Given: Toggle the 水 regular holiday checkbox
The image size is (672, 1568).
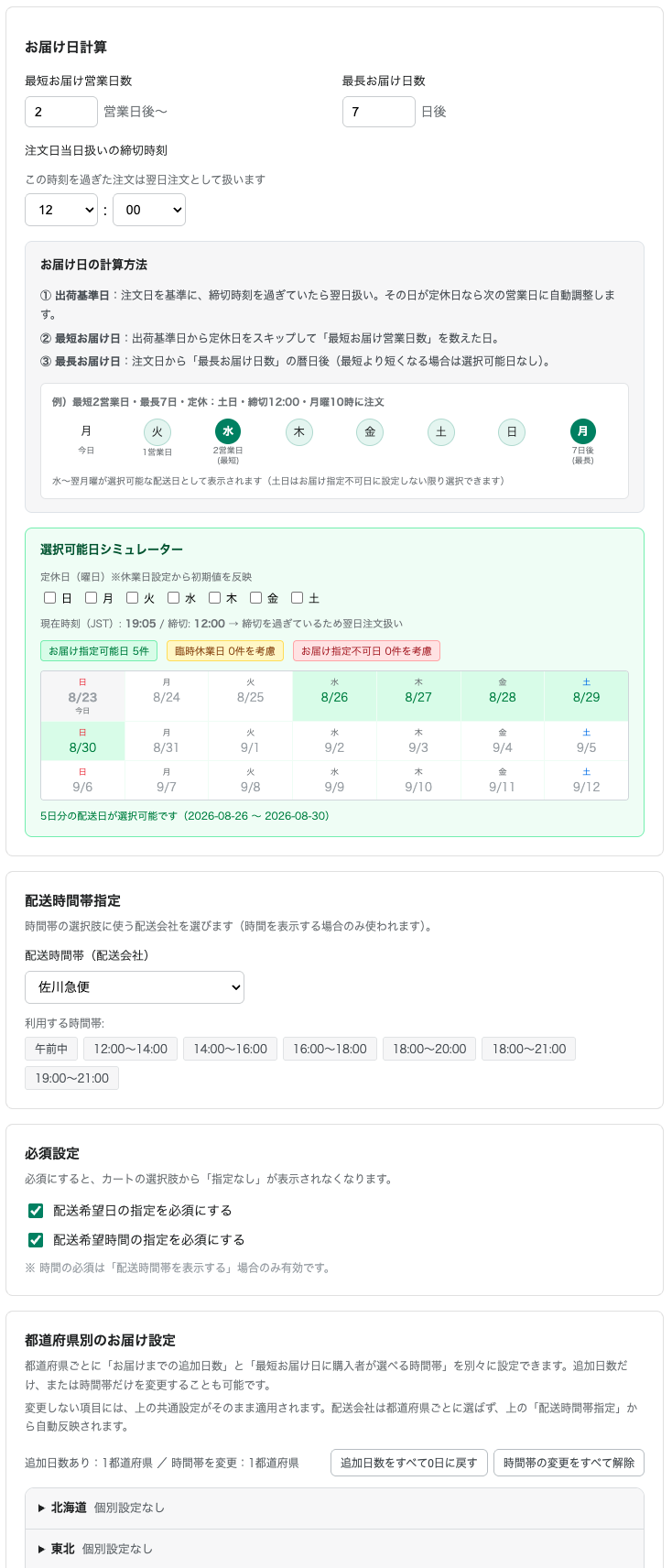Looking at the screenshot, I should coord(174,598).
